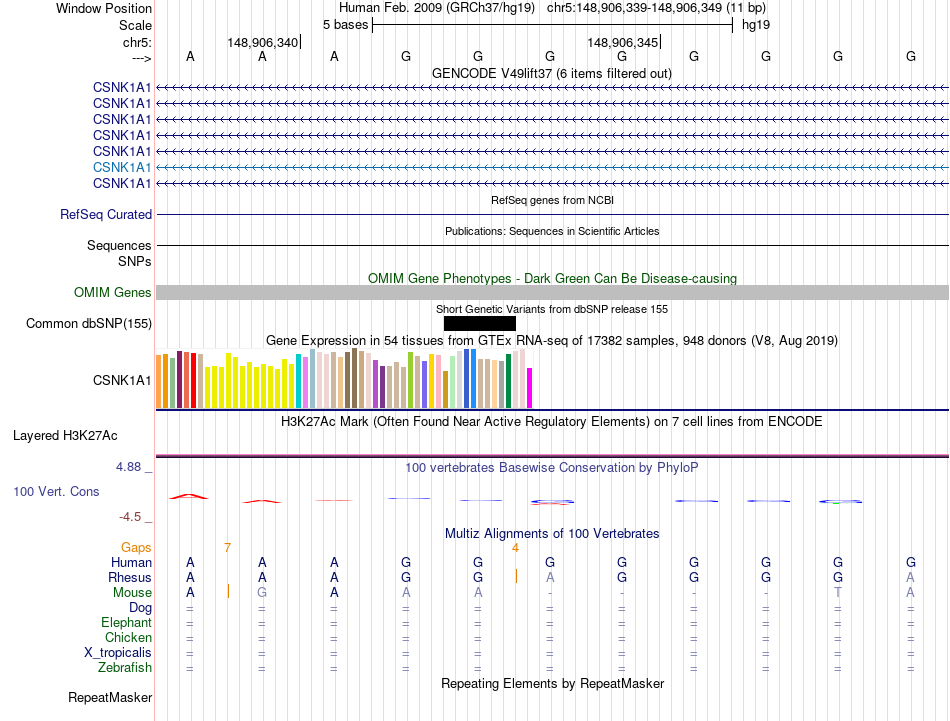This screenshot has height=721, width=950.
Task: Click the 100 Vert. Cons track label
Action: coord(56,491)
